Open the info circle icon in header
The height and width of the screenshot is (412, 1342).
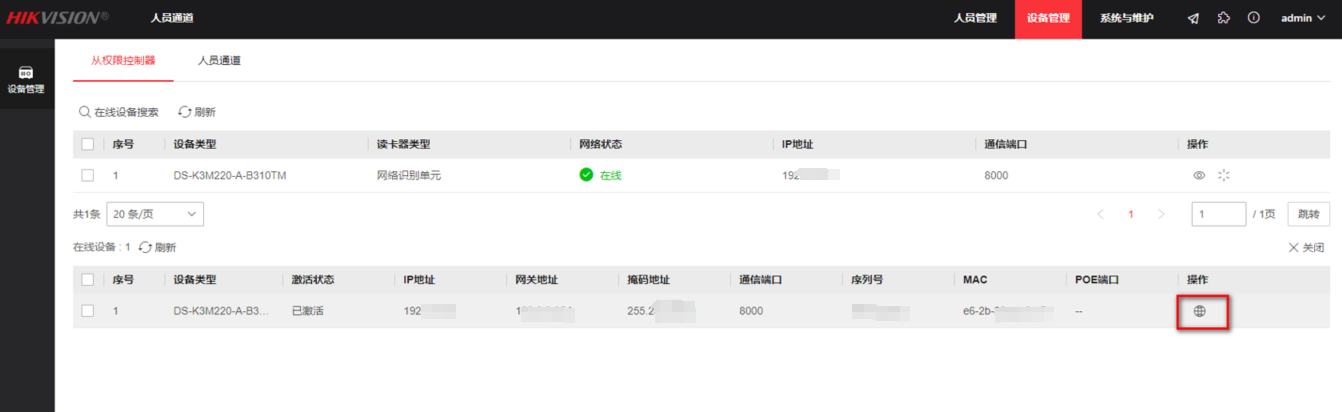tap(1253, 18)
